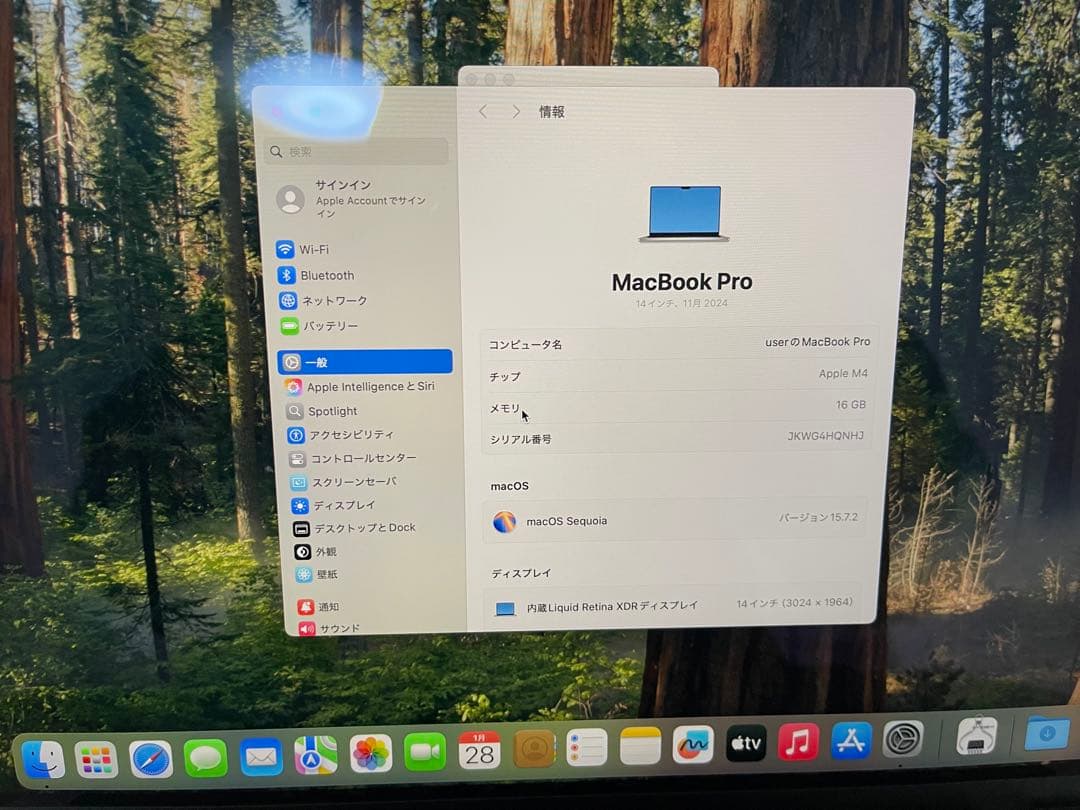Open ネットワーク settings via its globe icon

pos(290,300)
